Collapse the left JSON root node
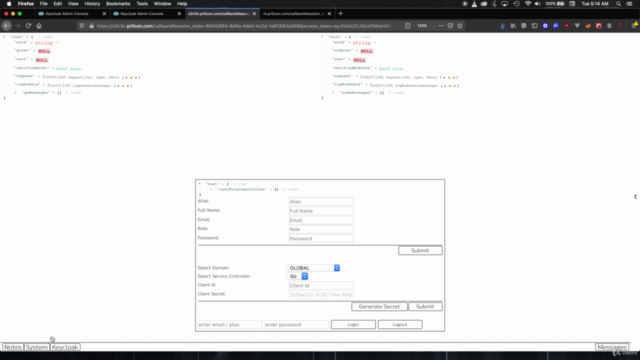 [4, 37]
